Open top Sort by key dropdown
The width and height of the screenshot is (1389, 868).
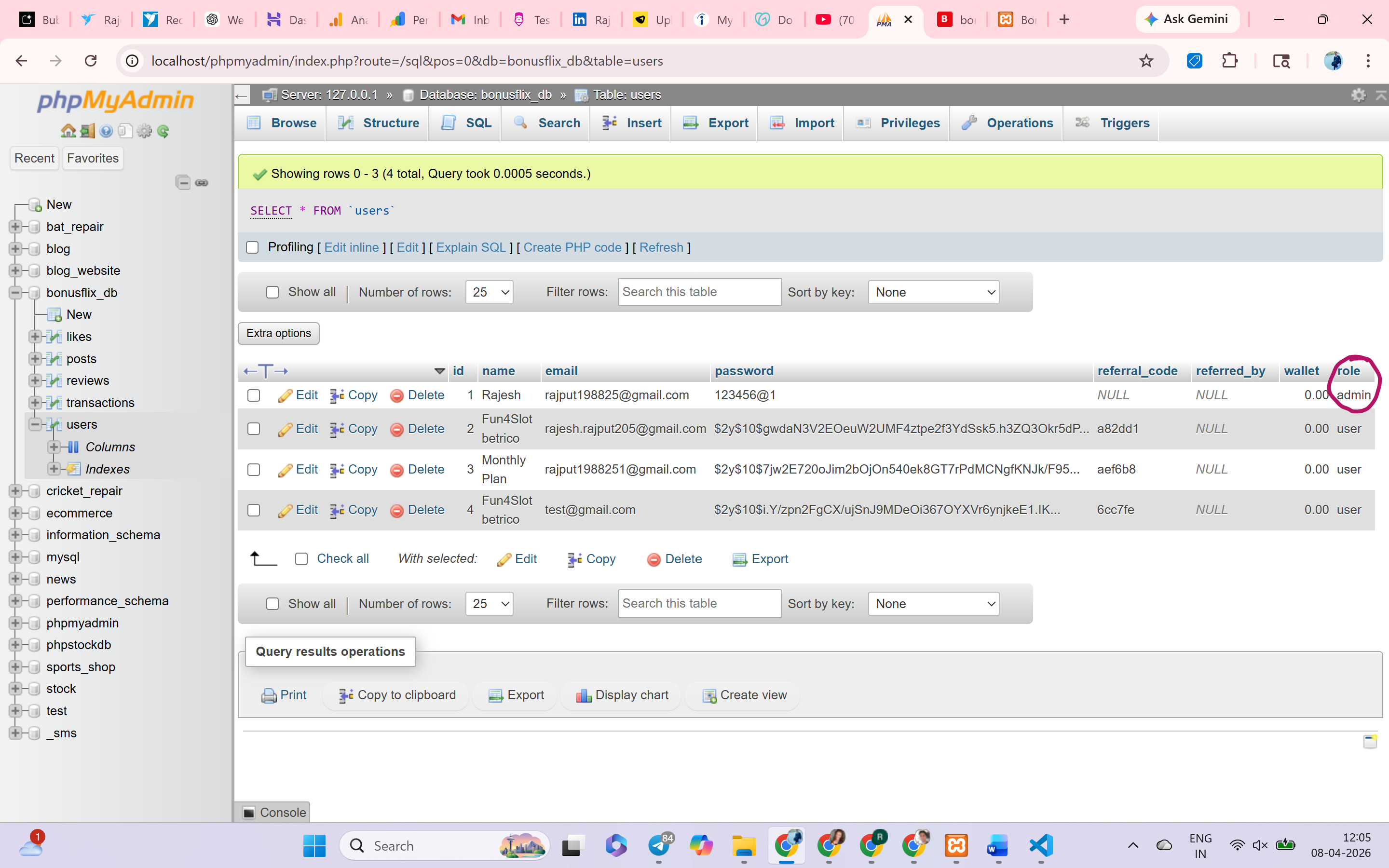pyautogui.click(x=933, y=292)
